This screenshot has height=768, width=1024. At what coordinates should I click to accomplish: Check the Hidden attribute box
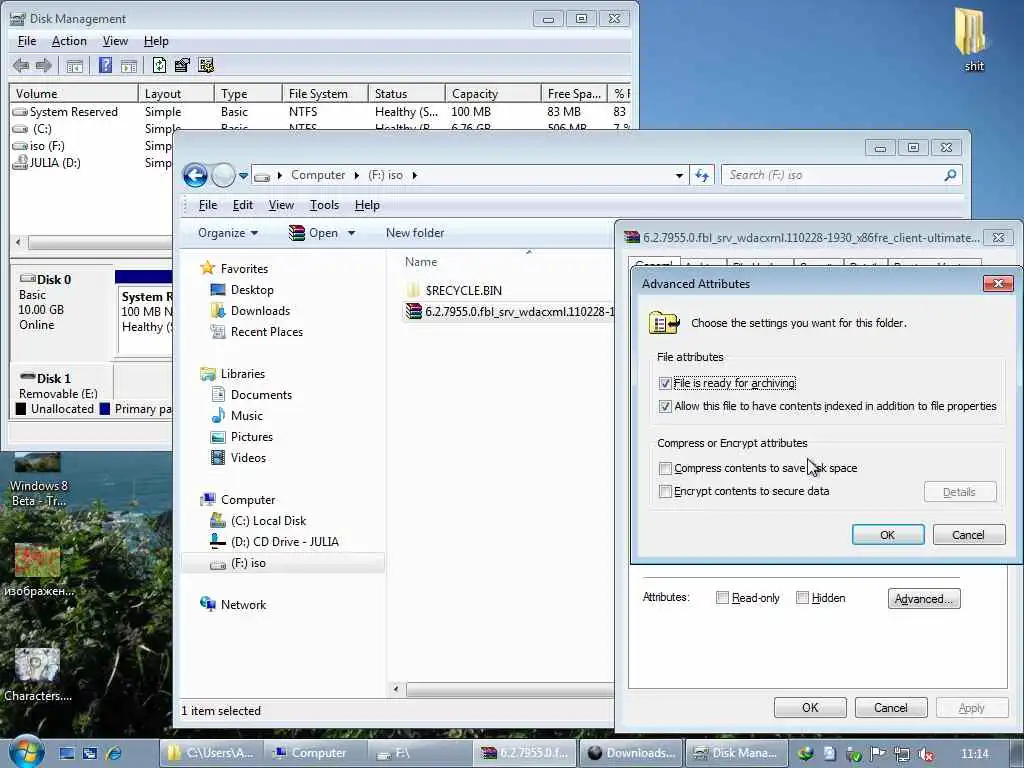(802, 598)
